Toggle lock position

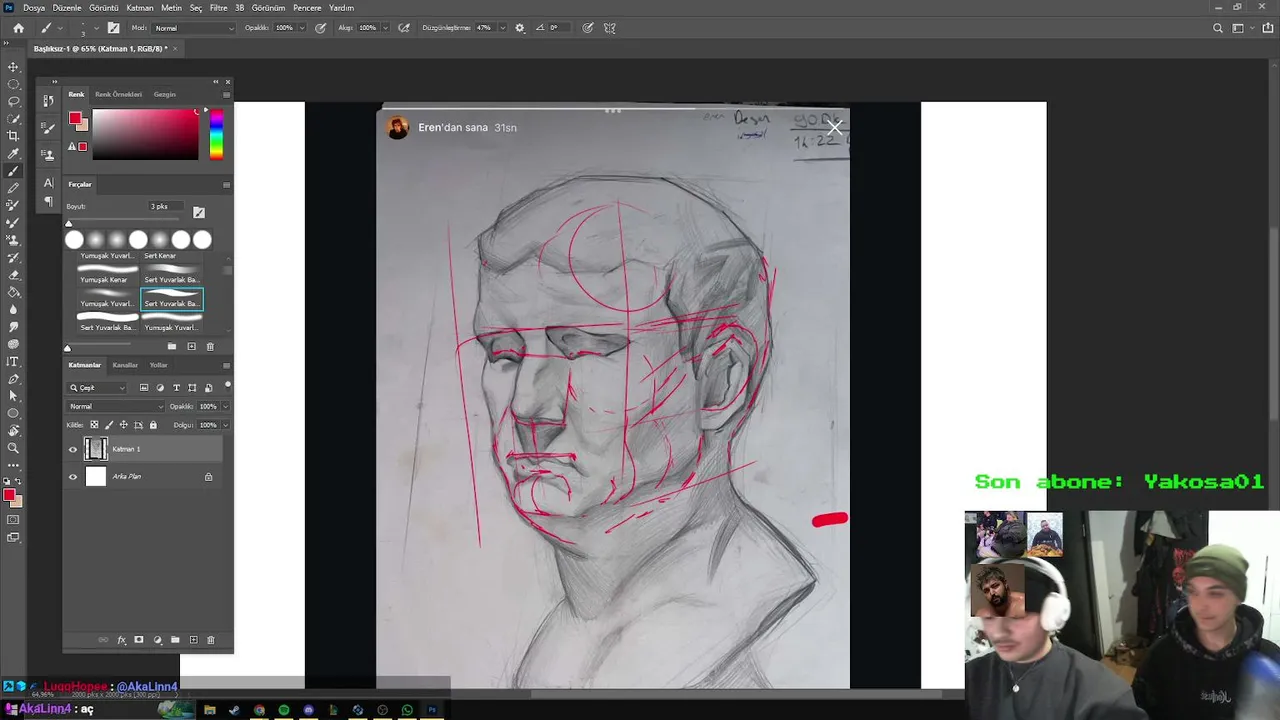tap(124, 425)
